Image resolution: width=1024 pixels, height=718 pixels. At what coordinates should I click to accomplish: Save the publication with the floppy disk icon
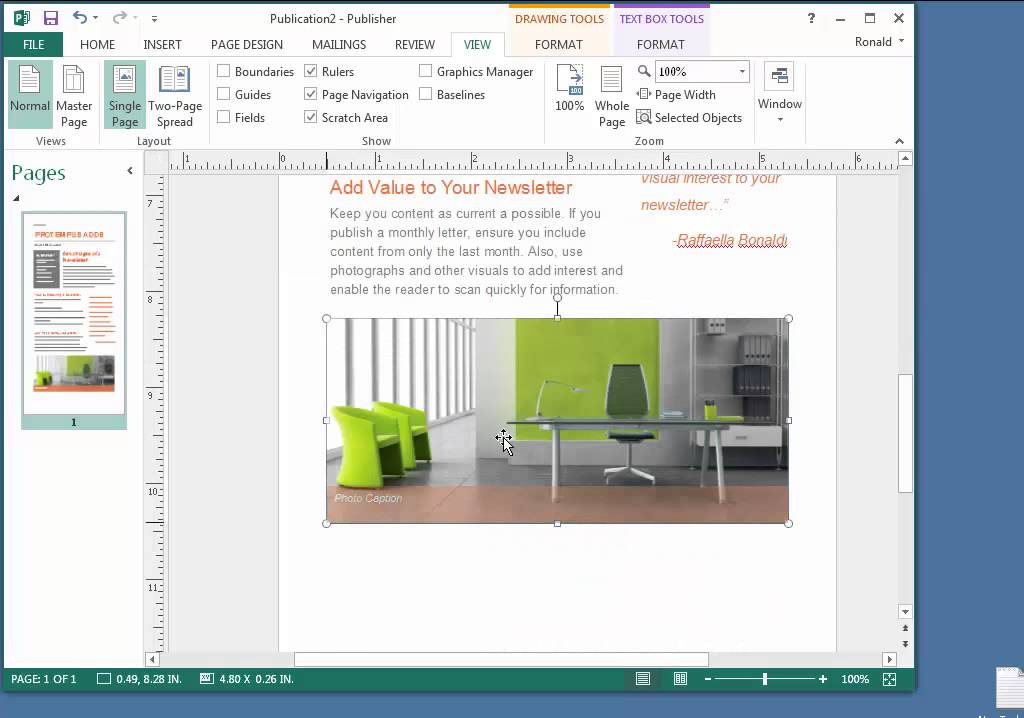click(50, 18)
